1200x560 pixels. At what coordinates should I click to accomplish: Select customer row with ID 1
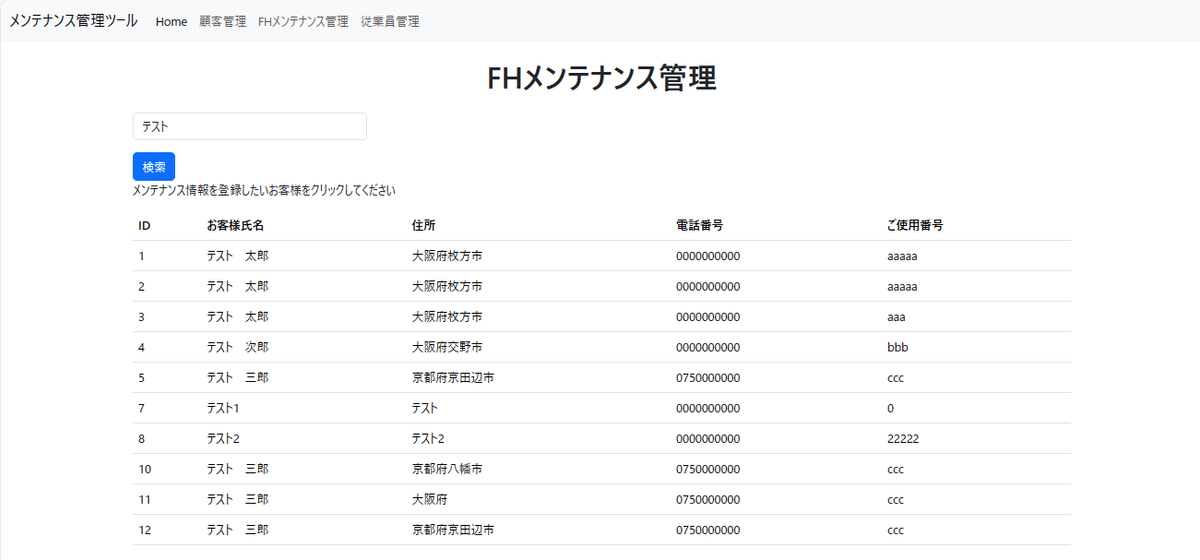pos(602,256)
